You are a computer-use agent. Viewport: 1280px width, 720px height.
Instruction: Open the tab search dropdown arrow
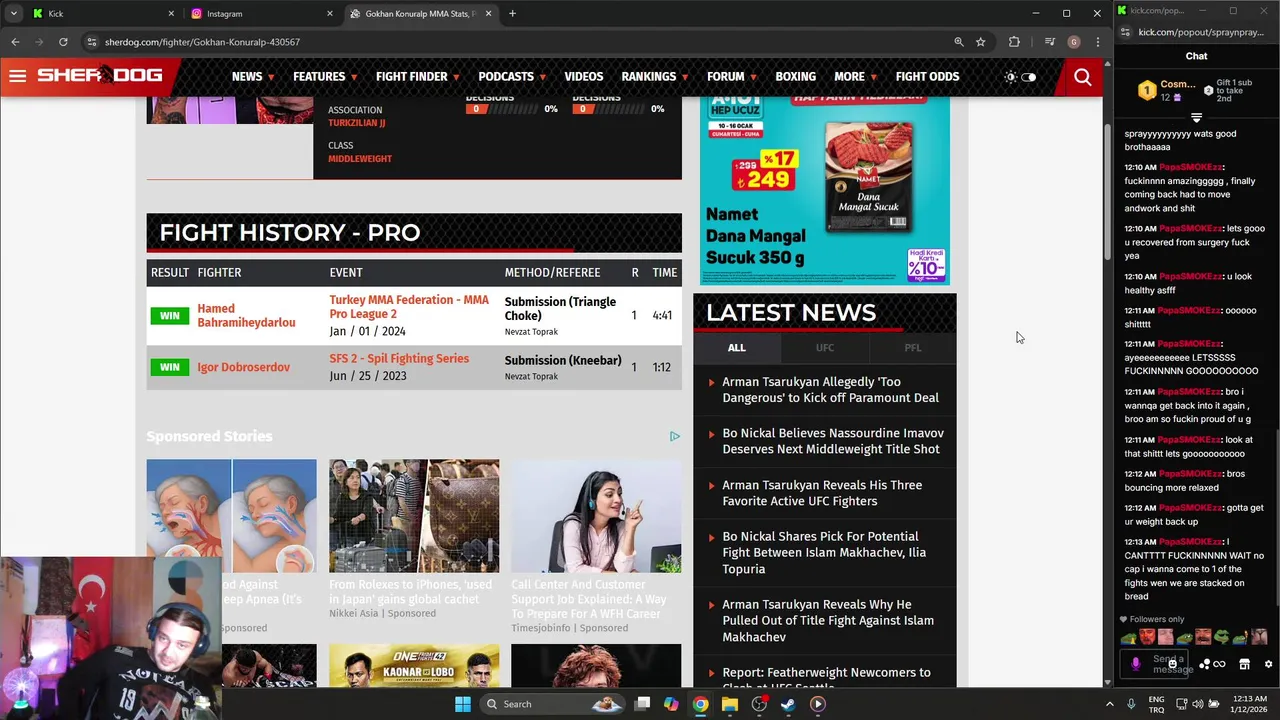pyautogui.click(x=13, y=14)
